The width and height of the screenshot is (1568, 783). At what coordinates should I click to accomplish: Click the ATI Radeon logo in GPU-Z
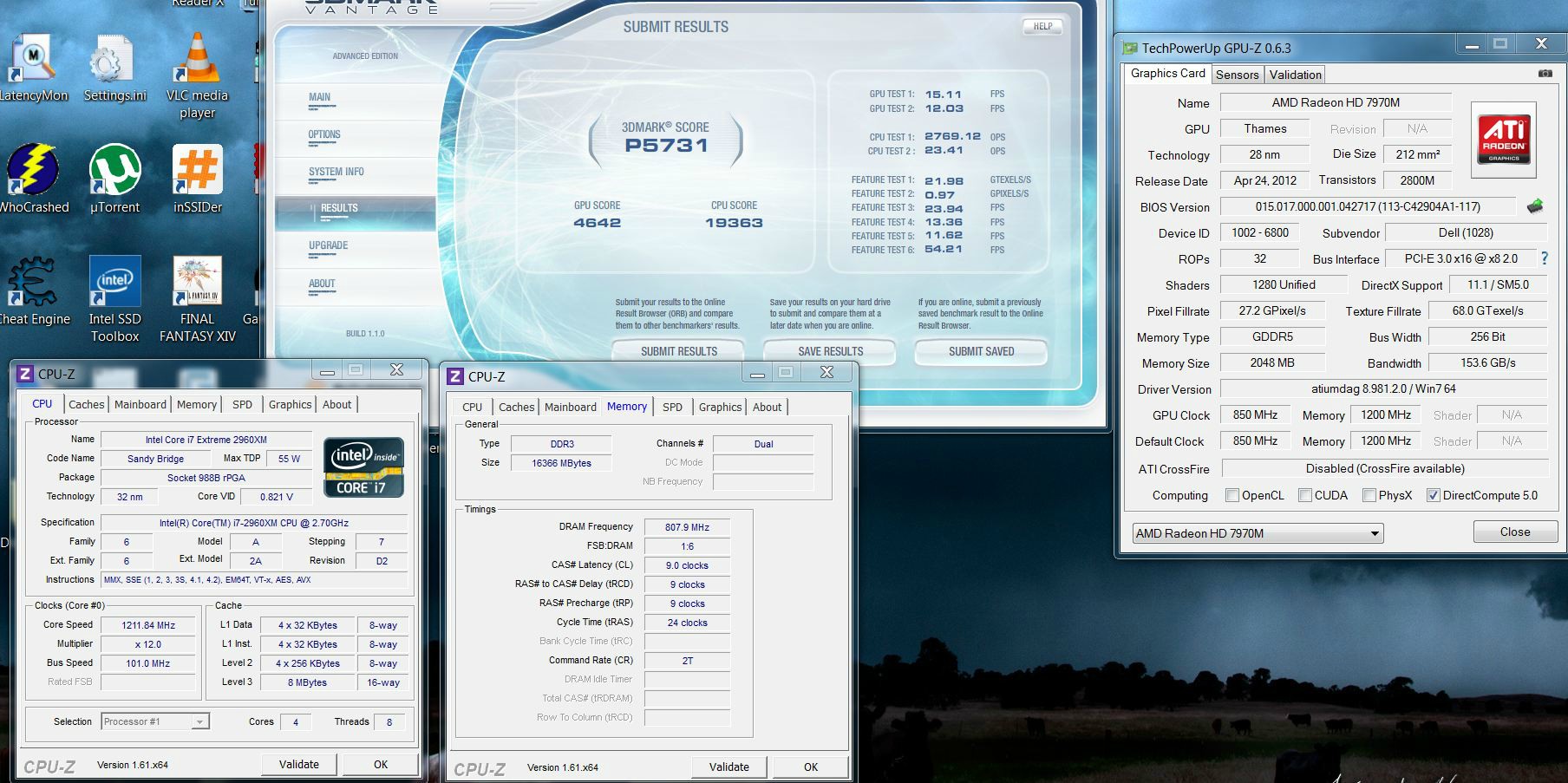point(1505,140)
